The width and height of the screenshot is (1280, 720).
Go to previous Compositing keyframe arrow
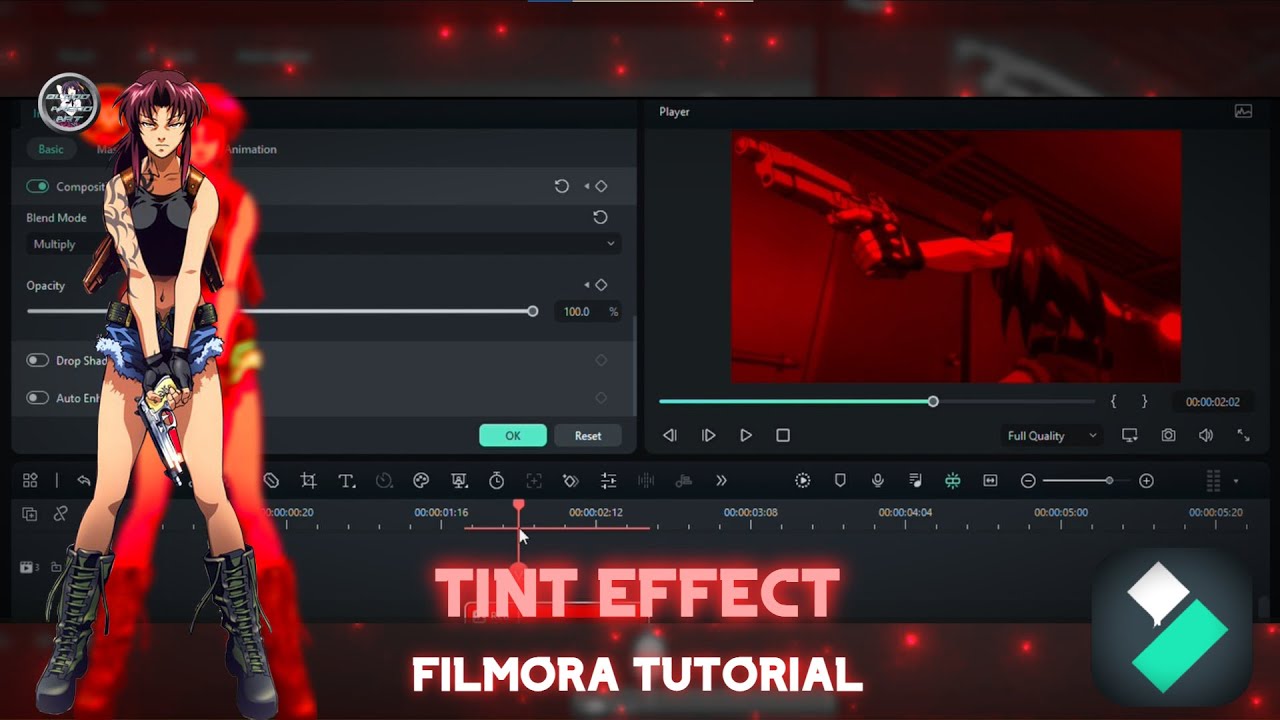(x=587, y=186)
